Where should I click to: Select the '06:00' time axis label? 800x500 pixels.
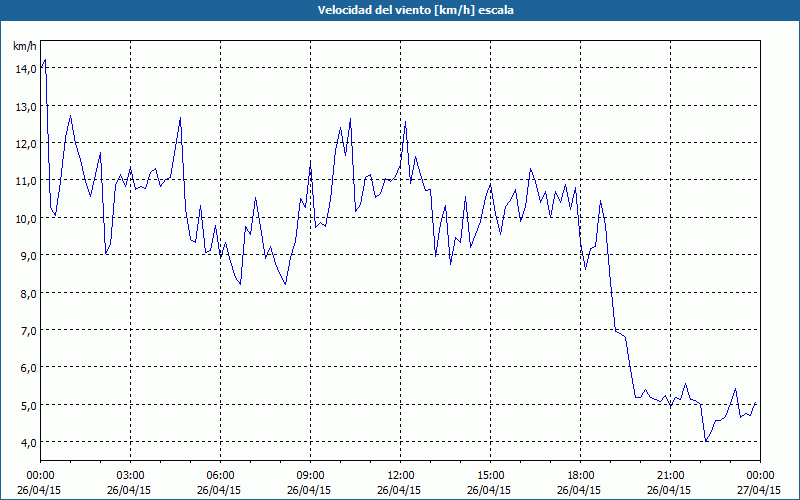(220, 476)
